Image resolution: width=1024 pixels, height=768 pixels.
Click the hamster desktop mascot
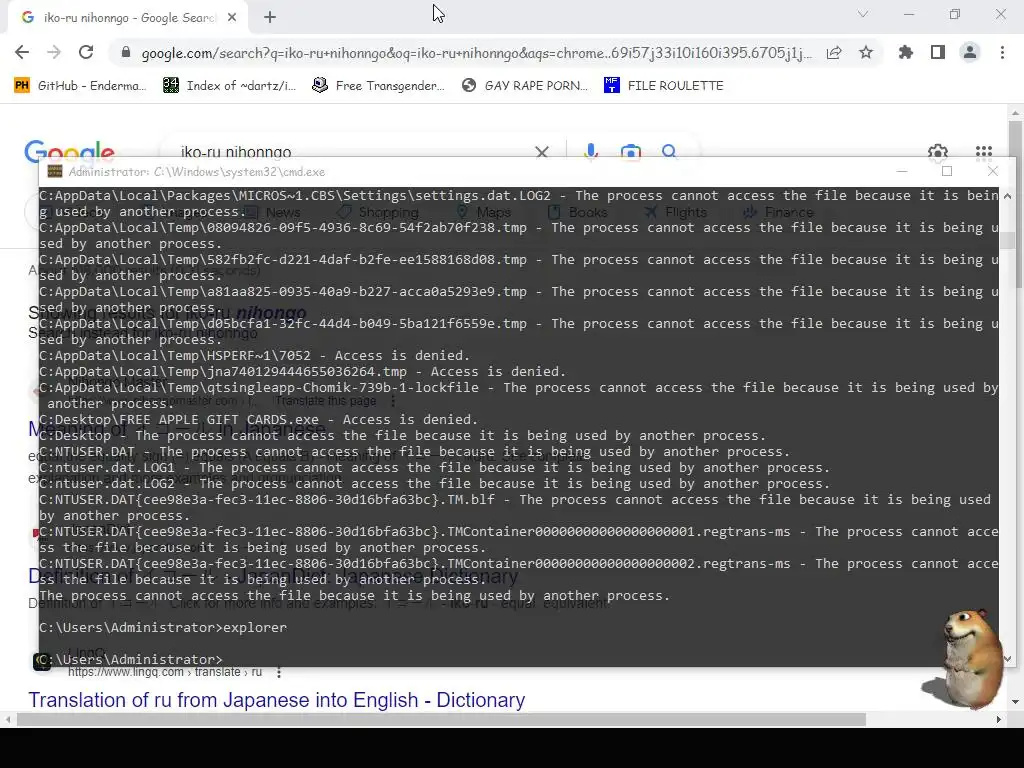(x=963, y=658)
